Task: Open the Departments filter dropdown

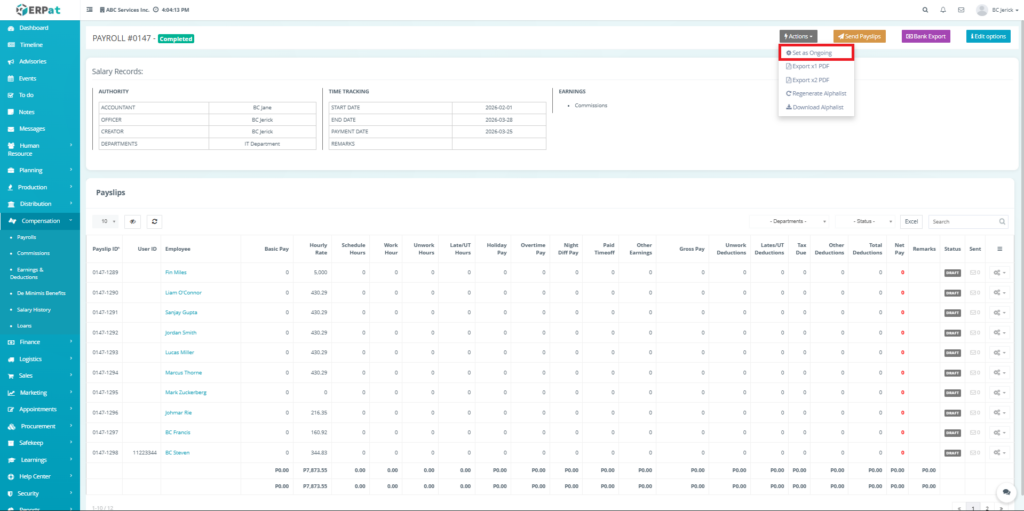Action: (x=797, y=221)
